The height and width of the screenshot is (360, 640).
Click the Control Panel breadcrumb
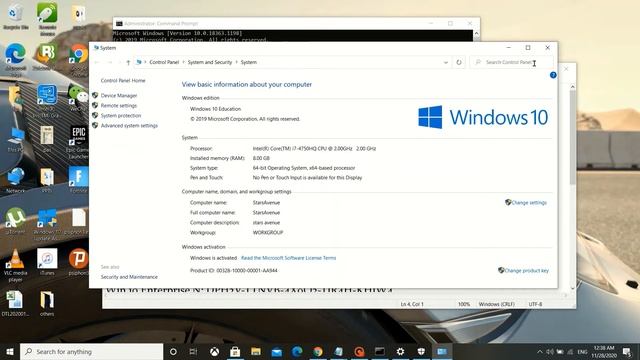click(164, 62)
